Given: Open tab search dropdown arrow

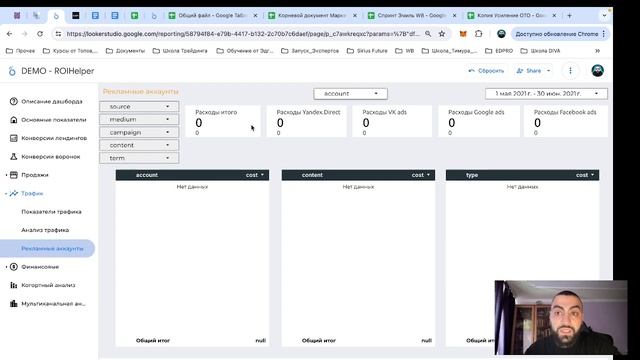Looking at the screenshot, I should 604,16.
